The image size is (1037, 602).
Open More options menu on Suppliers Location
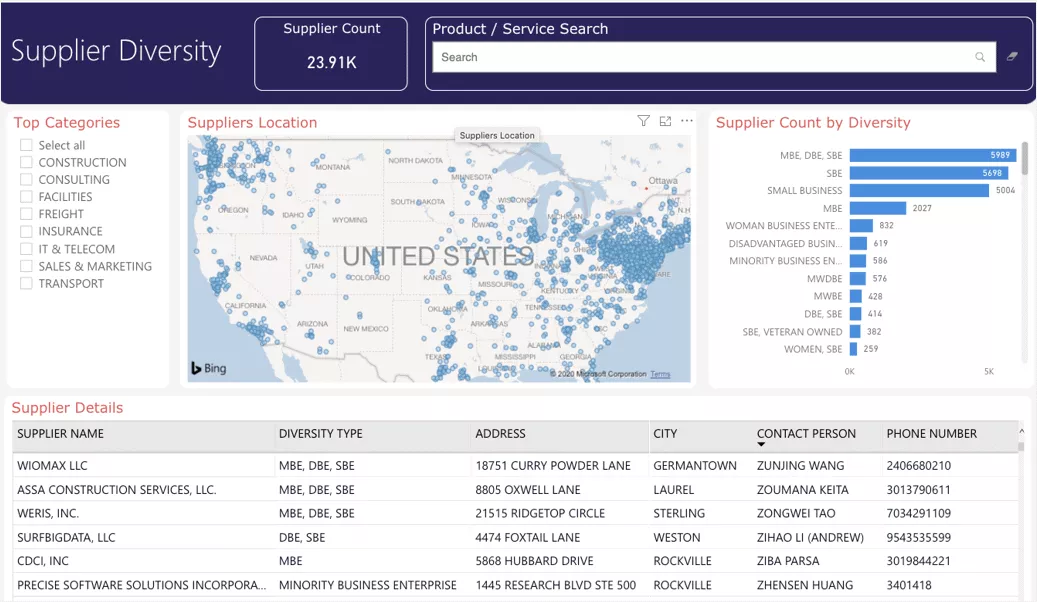687,120
